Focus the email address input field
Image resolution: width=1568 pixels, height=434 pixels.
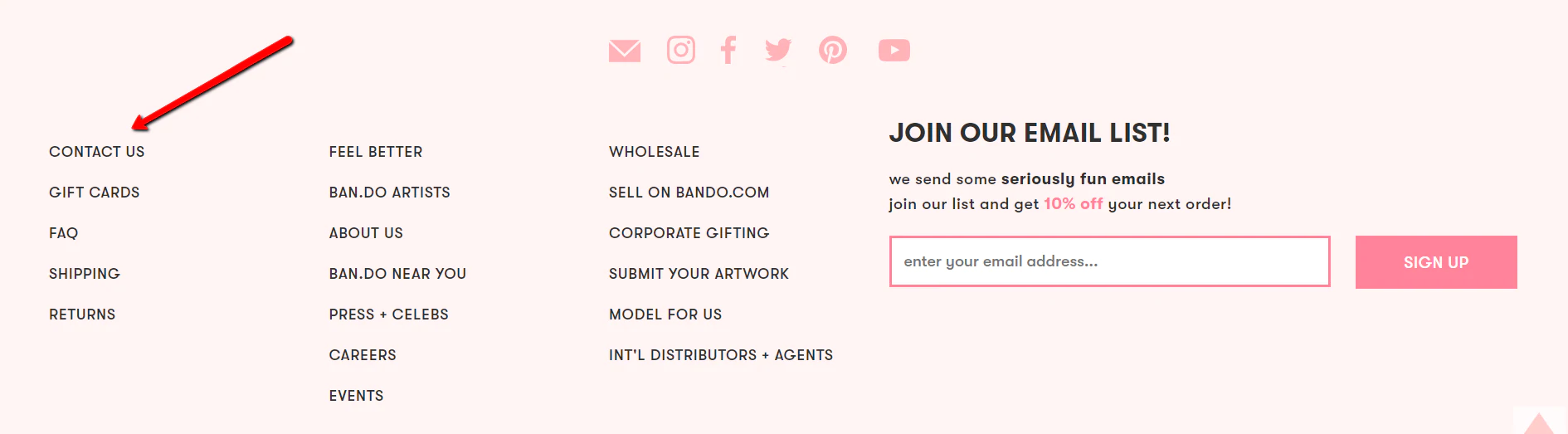tap(1108, 261)
